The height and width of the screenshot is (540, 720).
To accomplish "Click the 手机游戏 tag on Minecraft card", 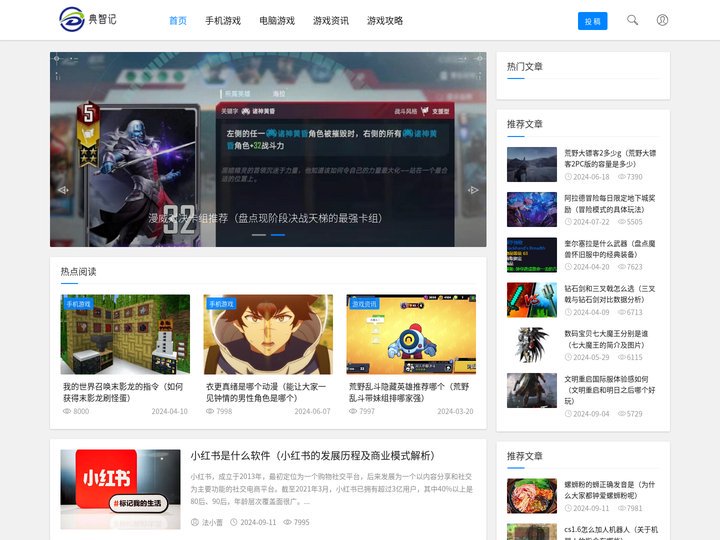I will (78, 304).
